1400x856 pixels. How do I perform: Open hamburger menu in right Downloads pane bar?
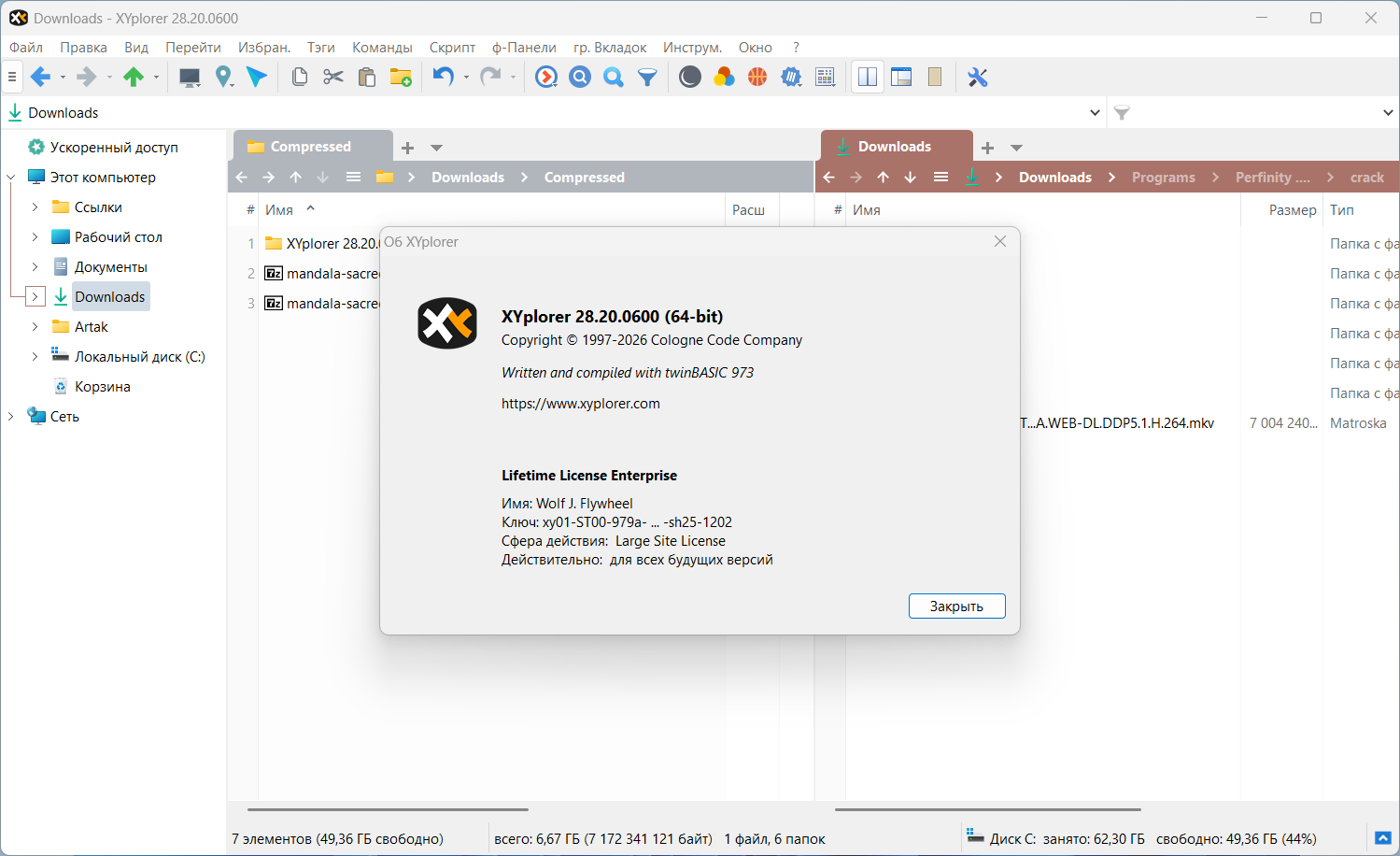(x=940, y=178)
